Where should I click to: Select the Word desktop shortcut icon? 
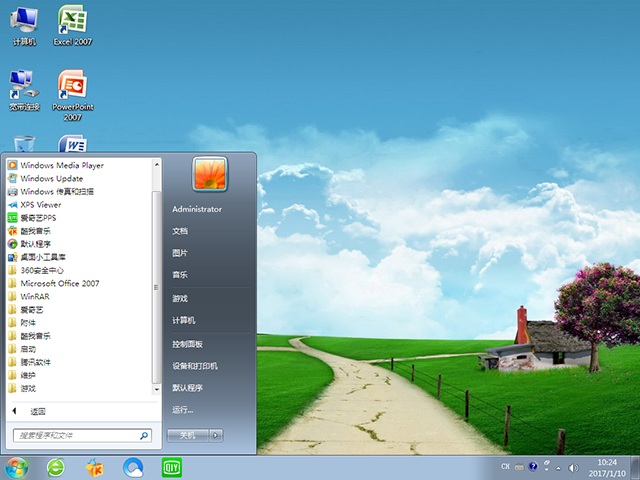coord(73,144)
